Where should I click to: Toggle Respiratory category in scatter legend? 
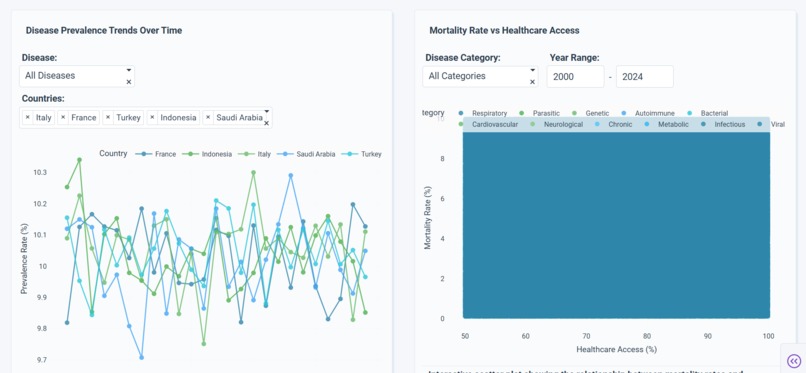[483, 113]
